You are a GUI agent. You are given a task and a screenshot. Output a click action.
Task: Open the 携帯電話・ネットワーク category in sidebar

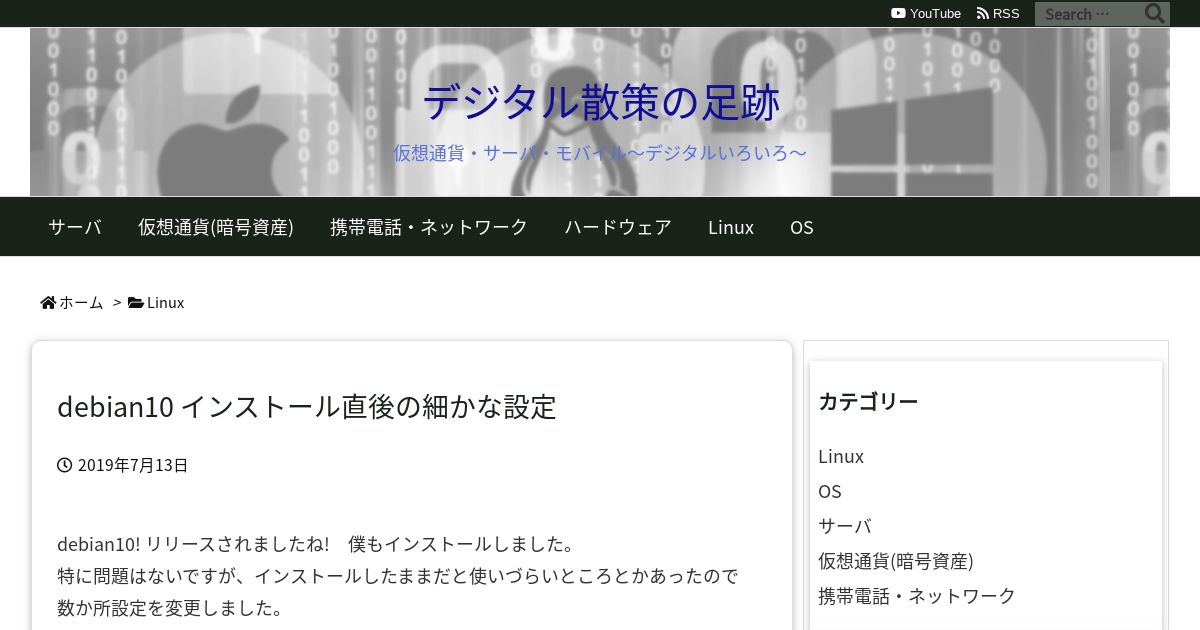[x=917, y=596]
